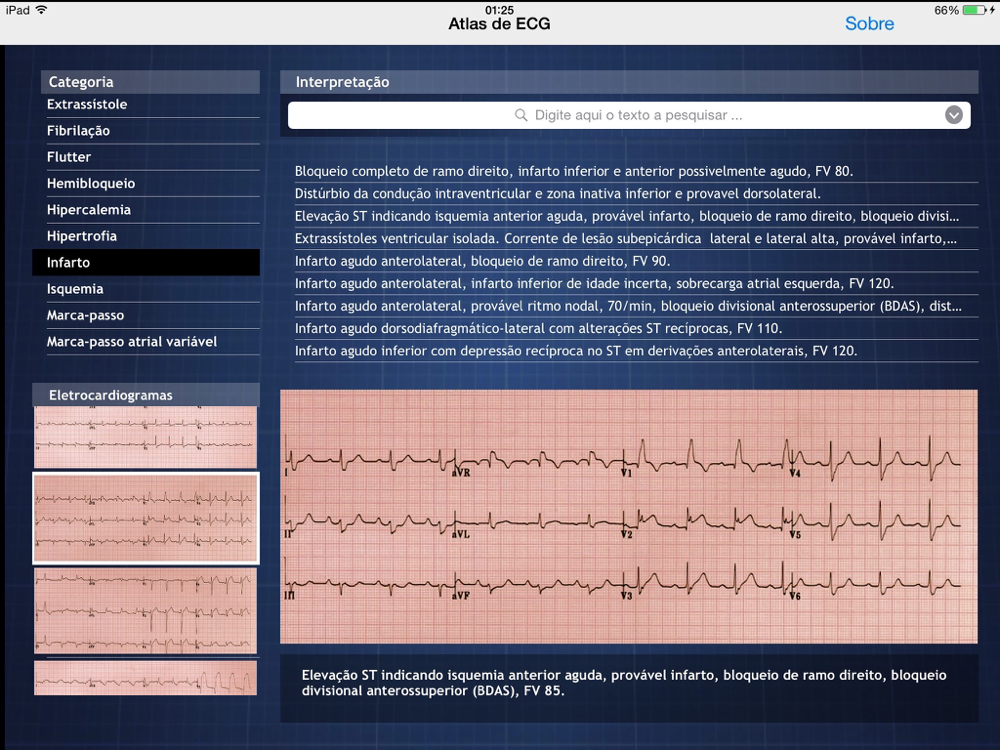Viewport: 1000px width, 750px height.
Task: Select 'Infarto agudo dorsodiafragmático-lateral' interpretation
Action: 538,328
